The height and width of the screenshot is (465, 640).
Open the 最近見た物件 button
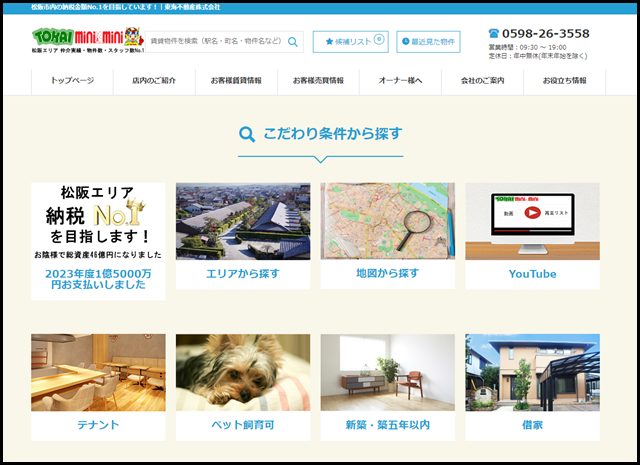[428, 42]
